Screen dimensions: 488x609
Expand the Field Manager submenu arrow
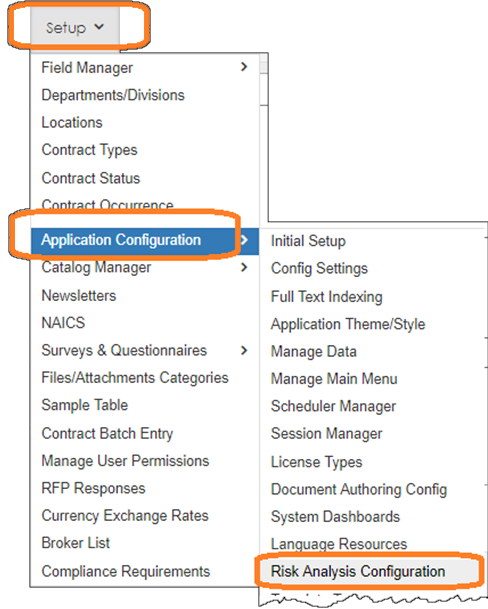pos(244,67)
